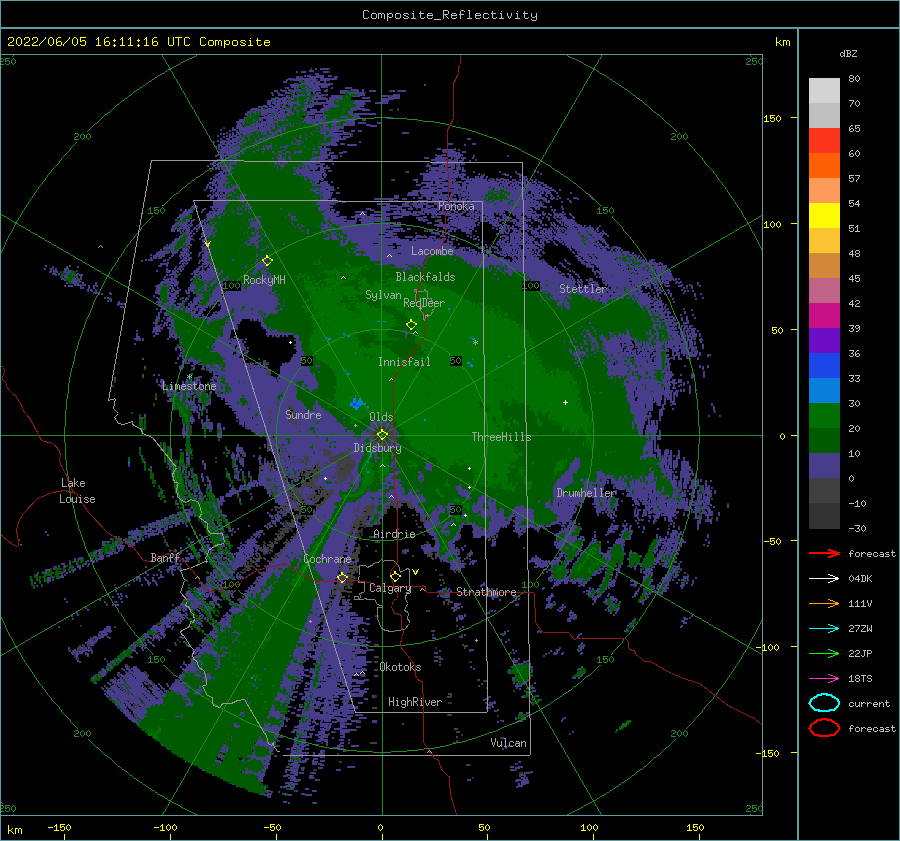Click the 80 value on the dBZ scale
This screenshot has height=841, width=900.
(854, 79)
